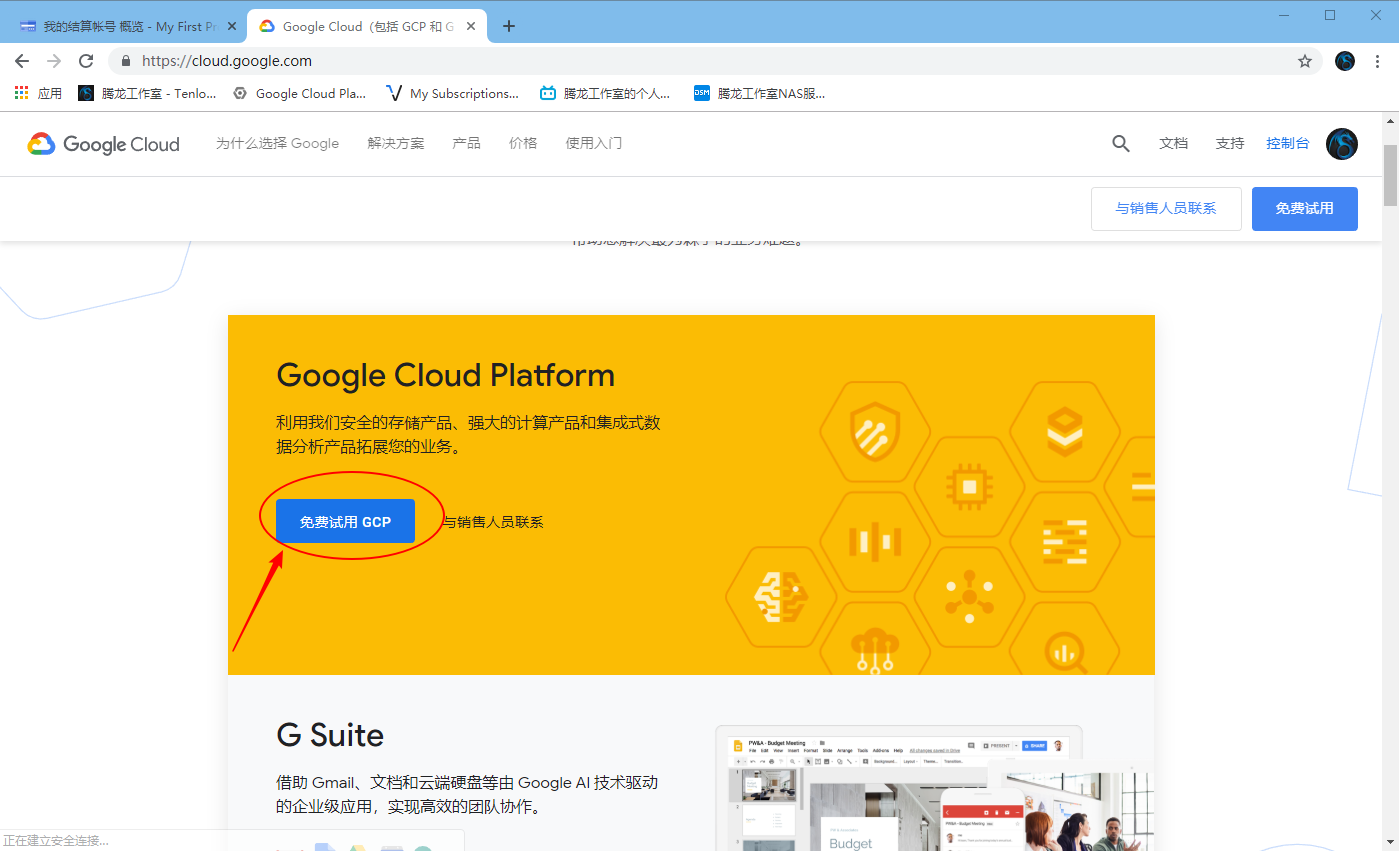1399x851 pixels.
Task: Open 腾龙工作室NAS服... bookmark
Action: point(760,93)
